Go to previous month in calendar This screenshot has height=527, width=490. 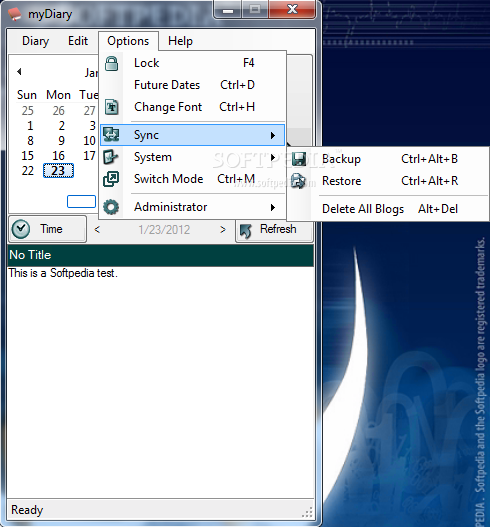tap(19, 71)
